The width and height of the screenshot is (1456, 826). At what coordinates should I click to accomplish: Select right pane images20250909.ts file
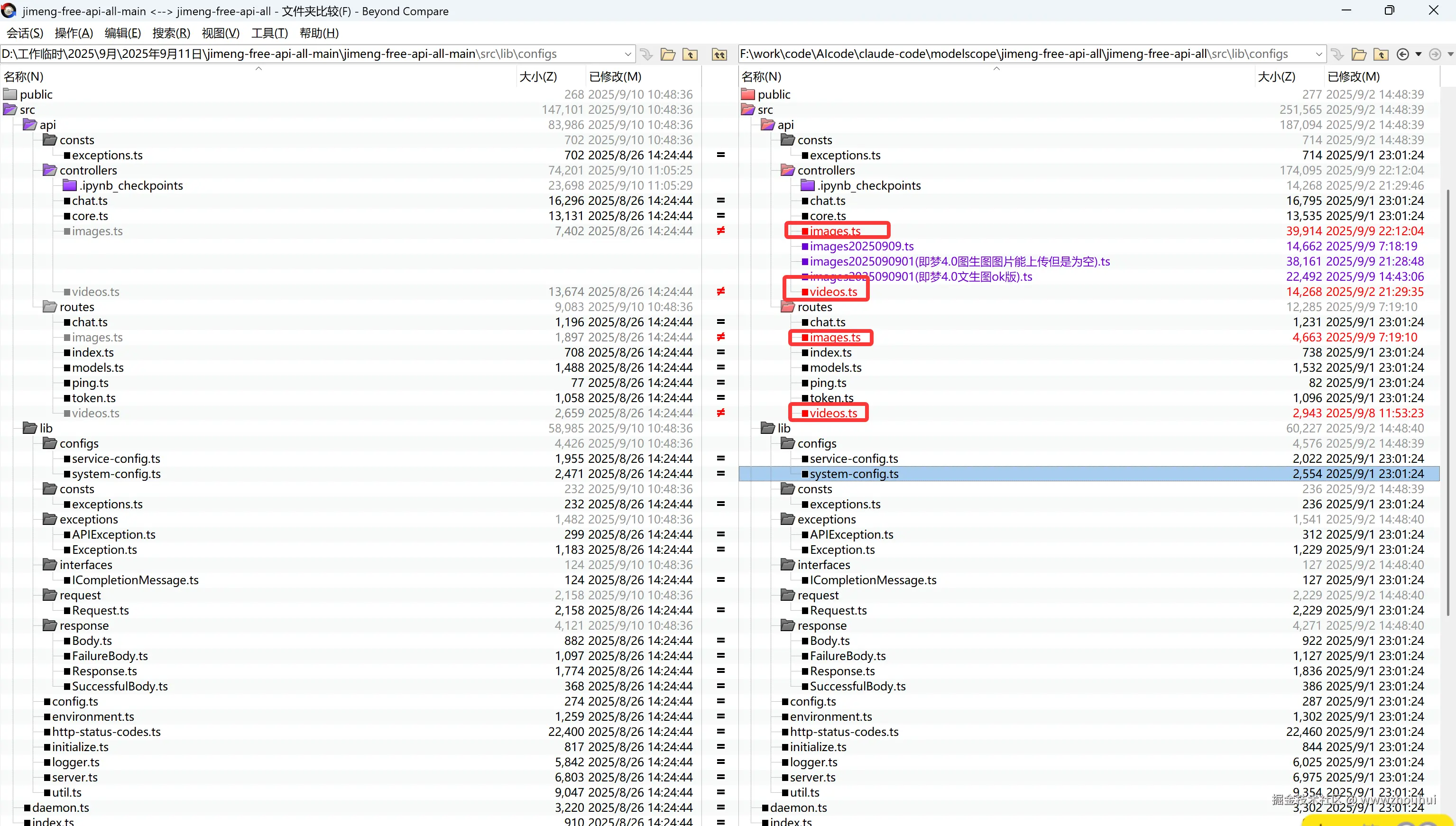861,246
